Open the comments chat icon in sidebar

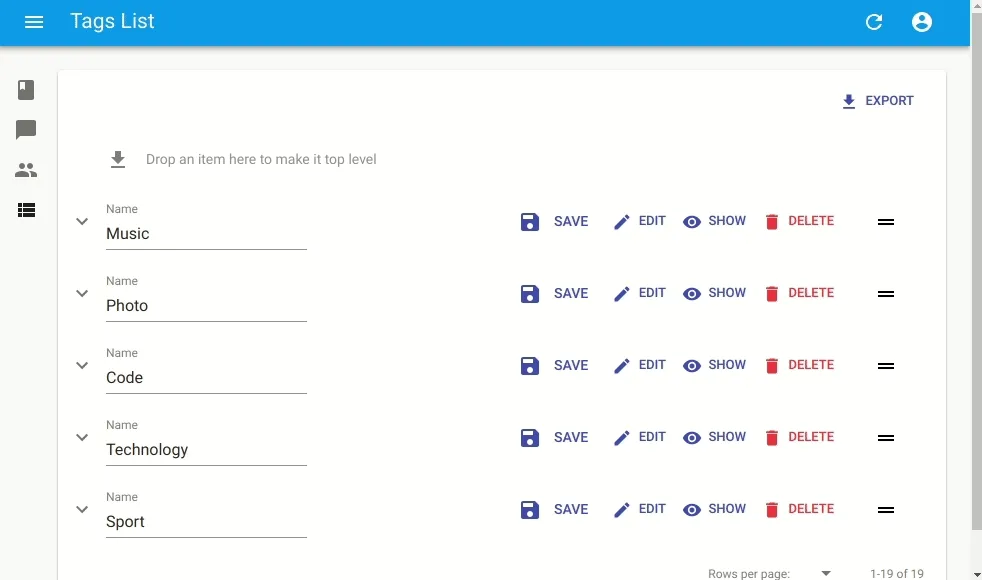pyautogui.click(x=26, y=130)
